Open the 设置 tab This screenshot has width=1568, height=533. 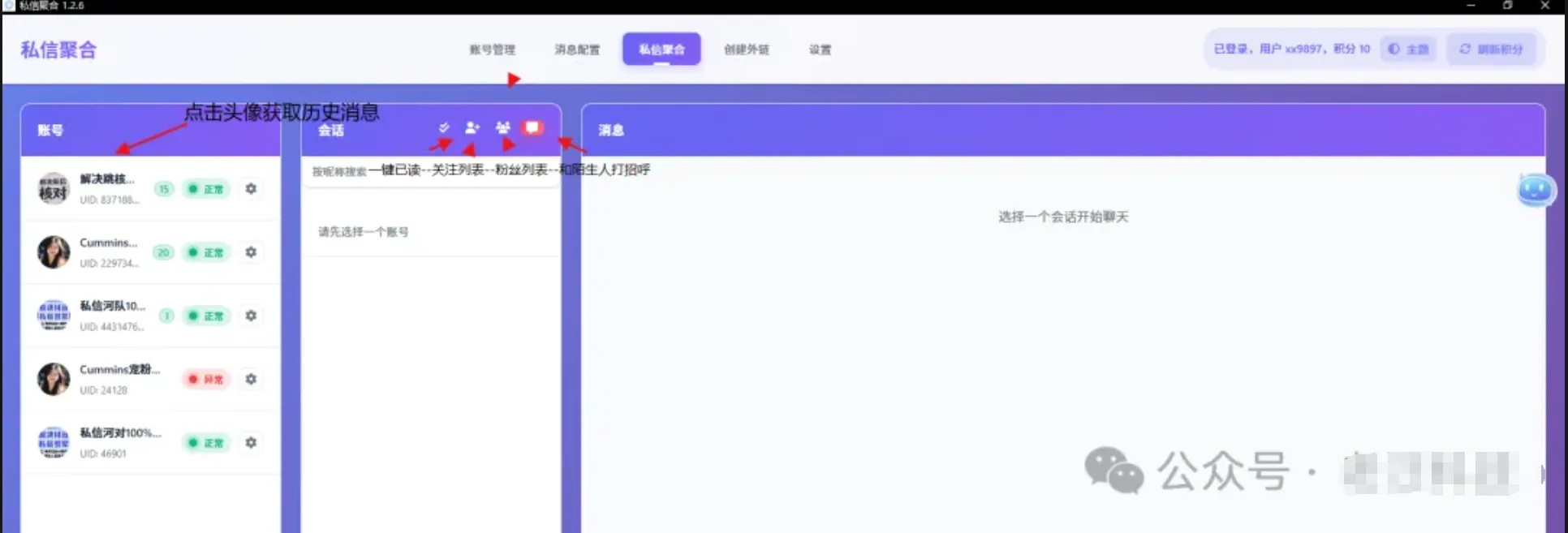(x=820, y=49)
